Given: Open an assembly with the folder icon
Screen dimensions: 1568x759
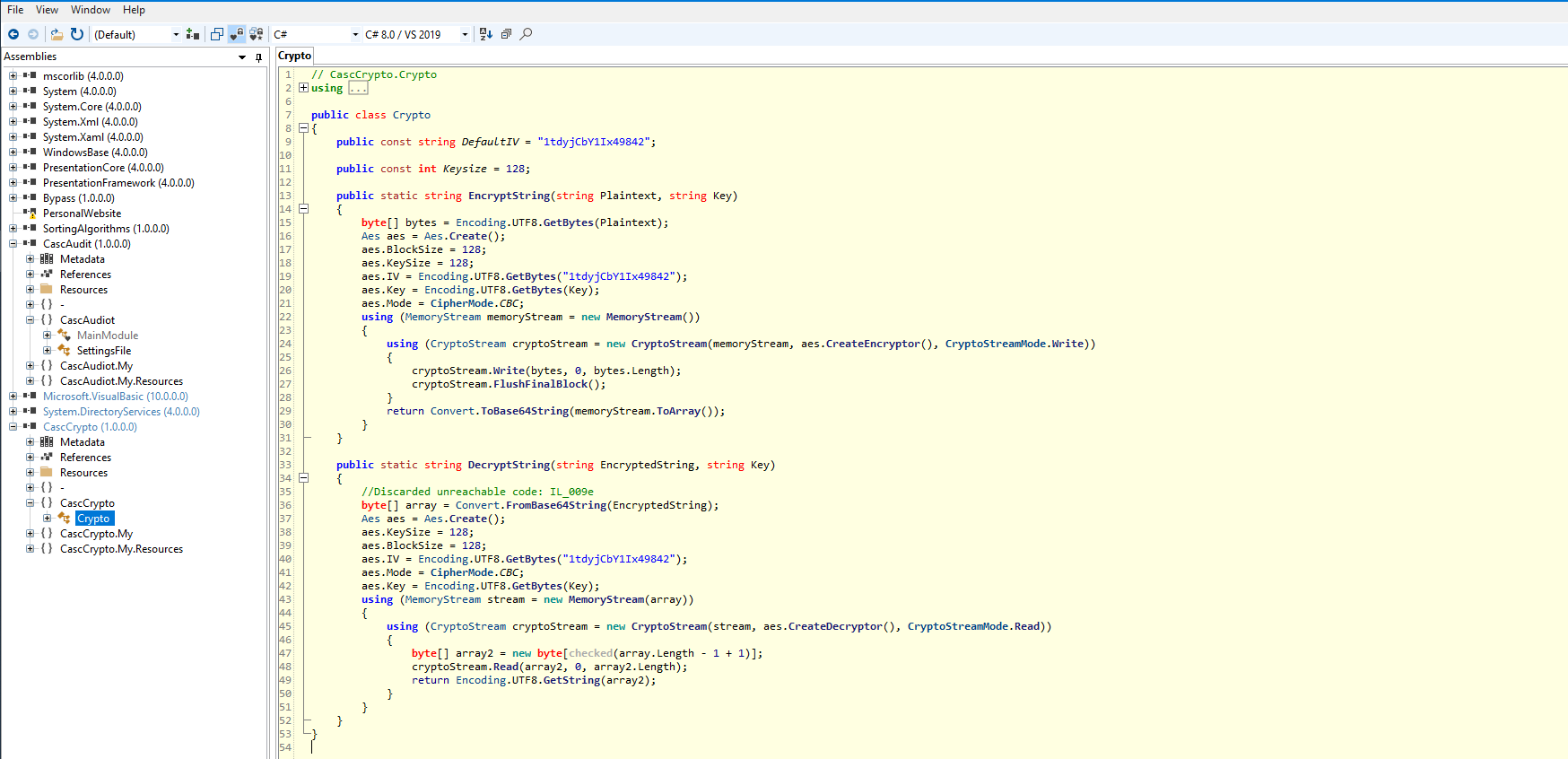Looking at the screenshot, I should click(57, 34).
